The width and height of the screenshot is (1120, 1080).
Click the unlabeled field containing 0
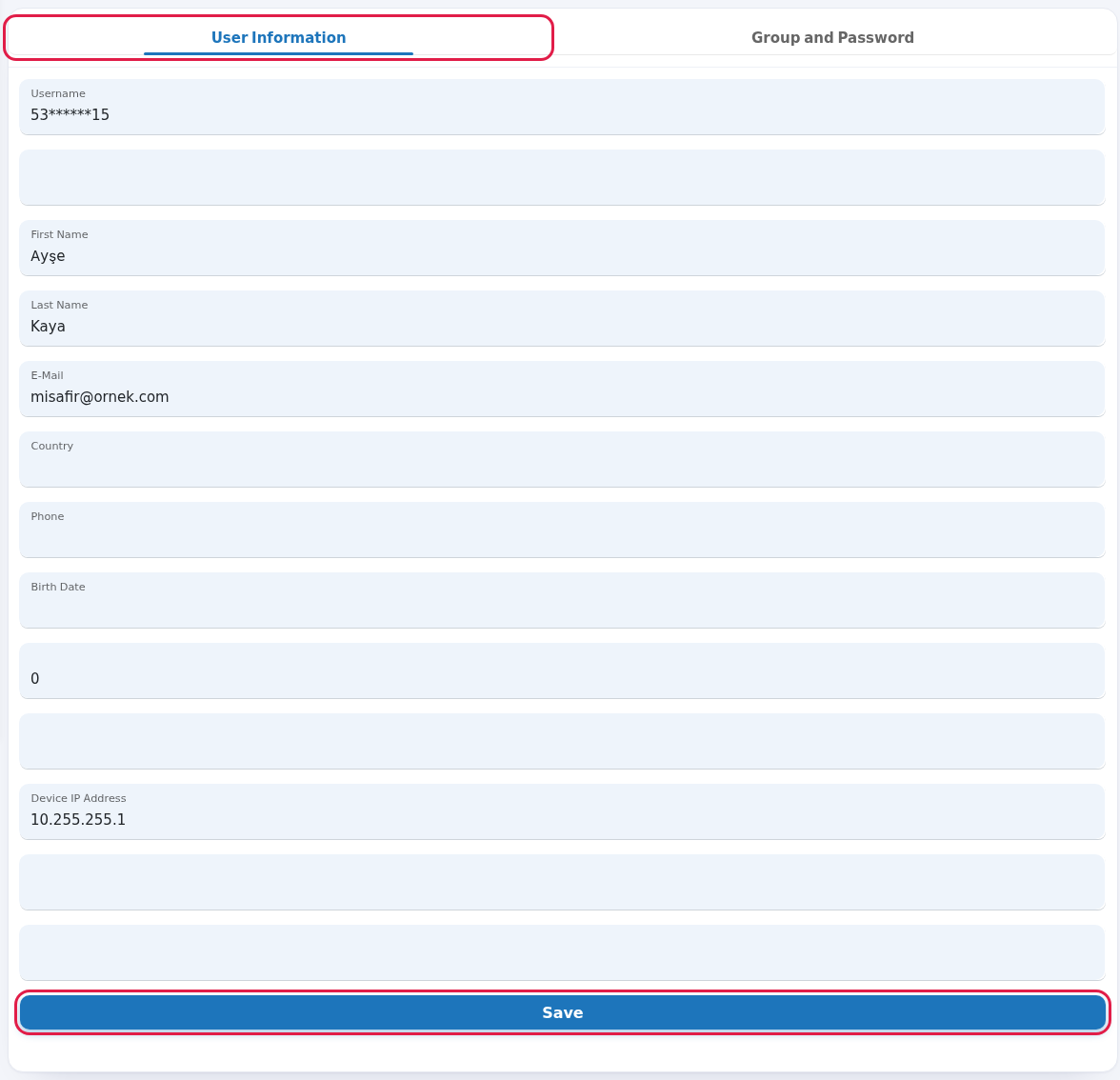click(562, 670)
